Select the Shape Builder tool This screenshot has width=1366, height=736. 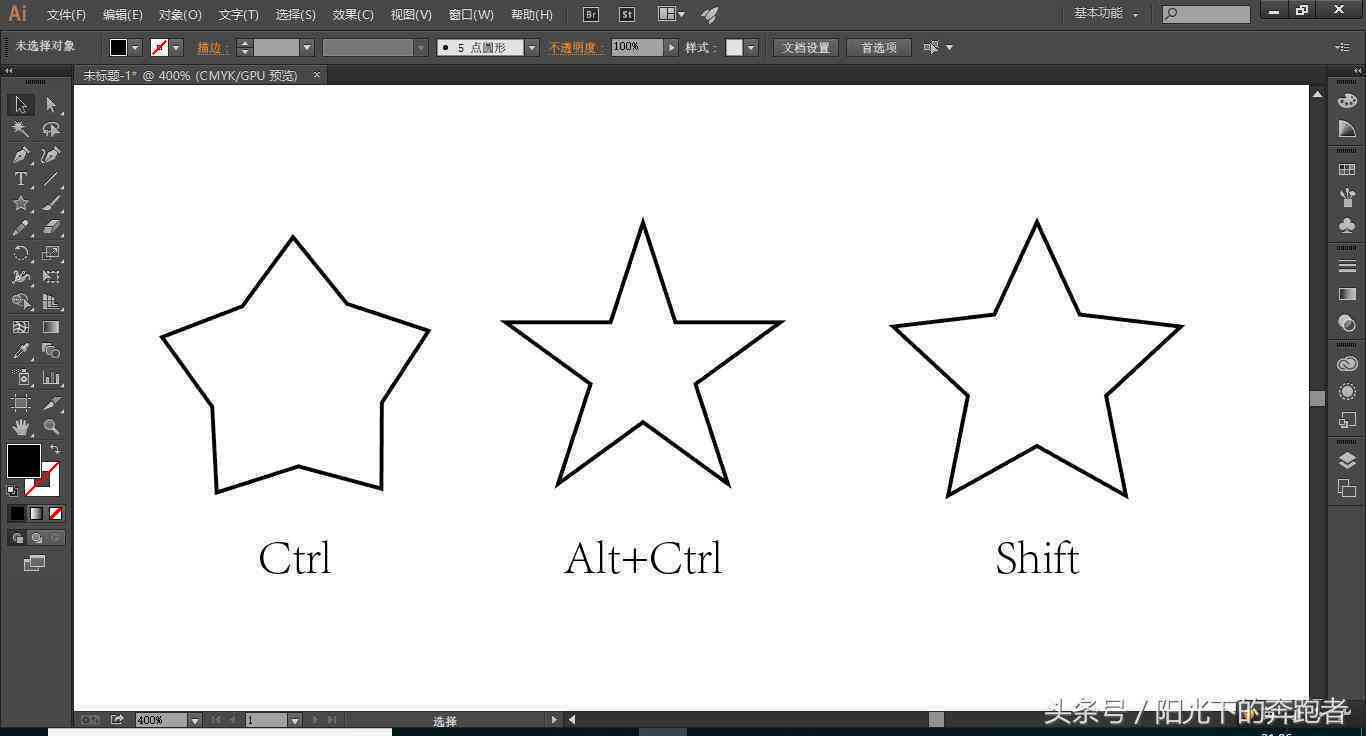[20, 302]
